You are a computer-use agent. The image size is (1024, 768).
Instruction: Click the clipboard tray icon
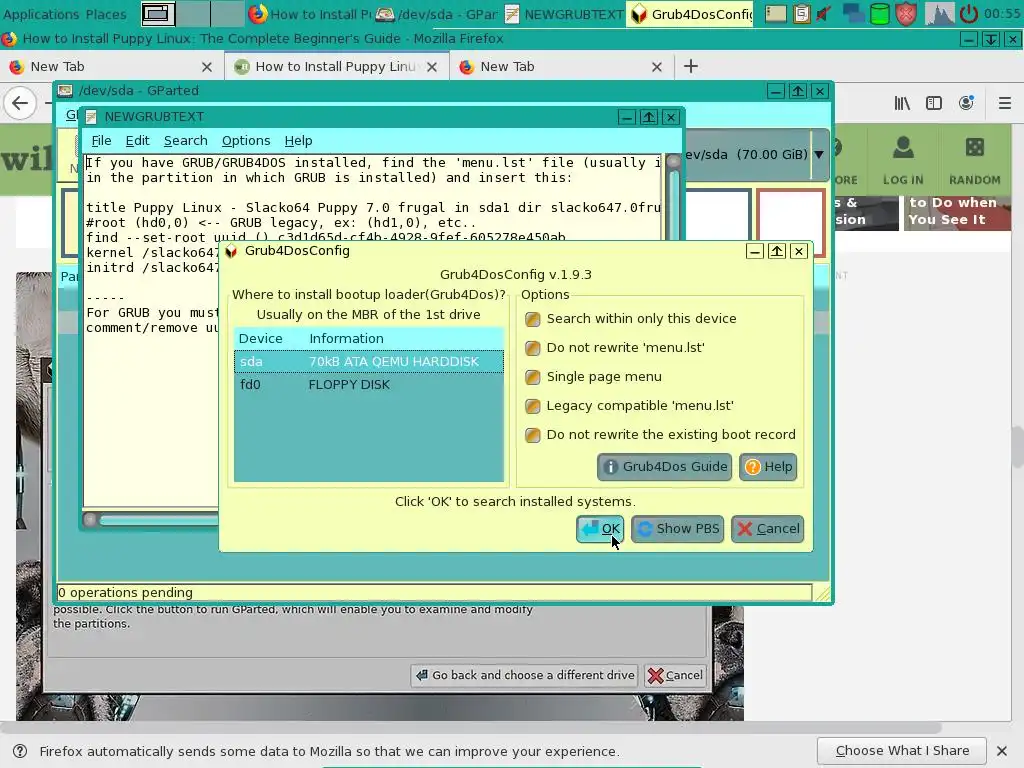click(x=801, y=14)
